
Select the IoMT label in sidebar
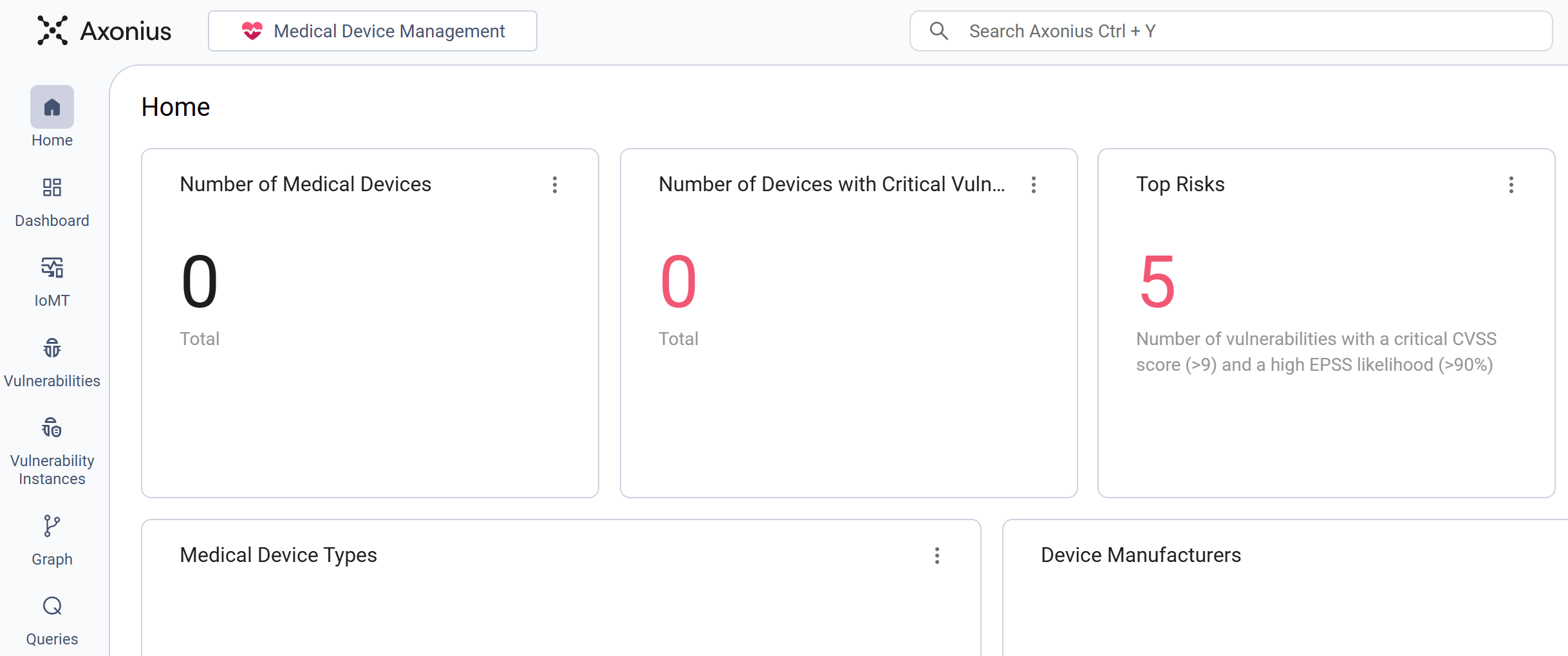tap(52, 301)
